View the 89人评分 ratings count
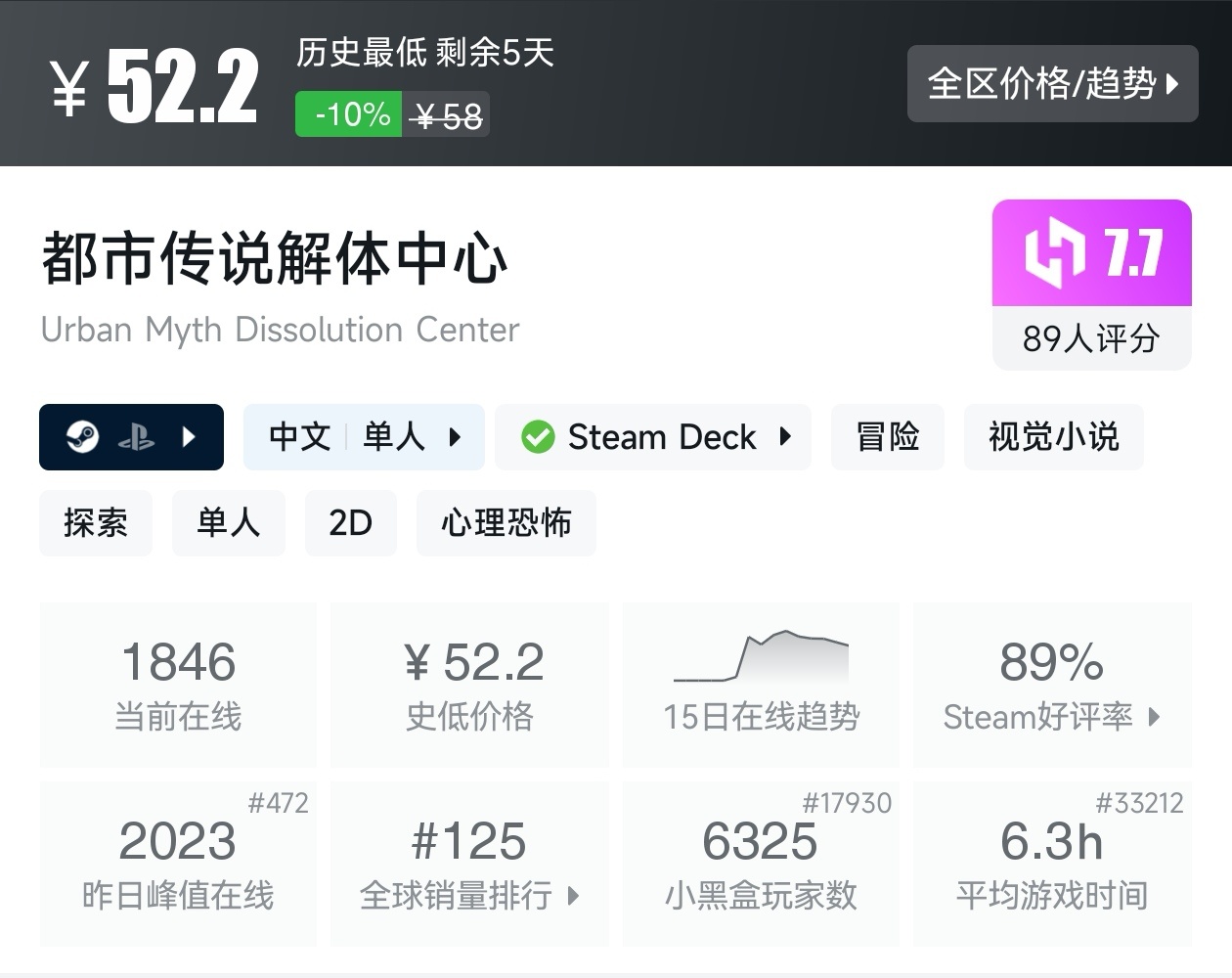Viewport: 1232px width, 978px height. coord(1092,339)
